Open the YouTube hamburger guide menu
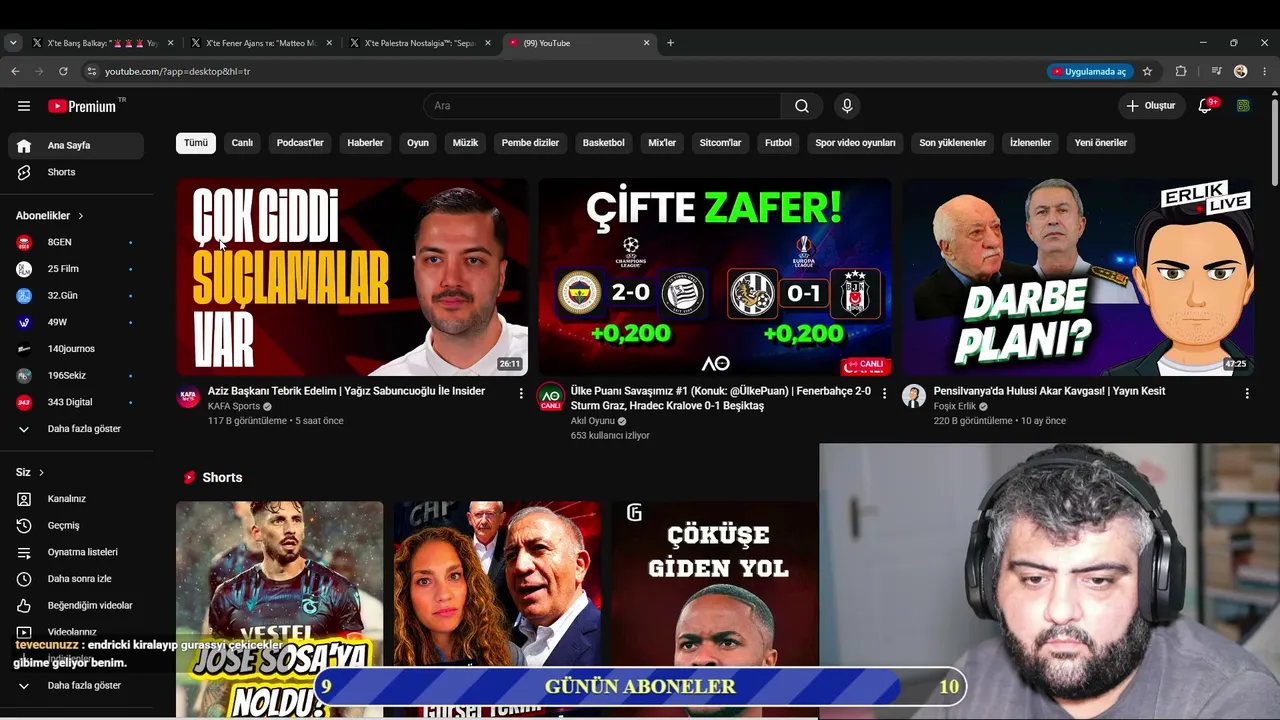 point(24,106)
